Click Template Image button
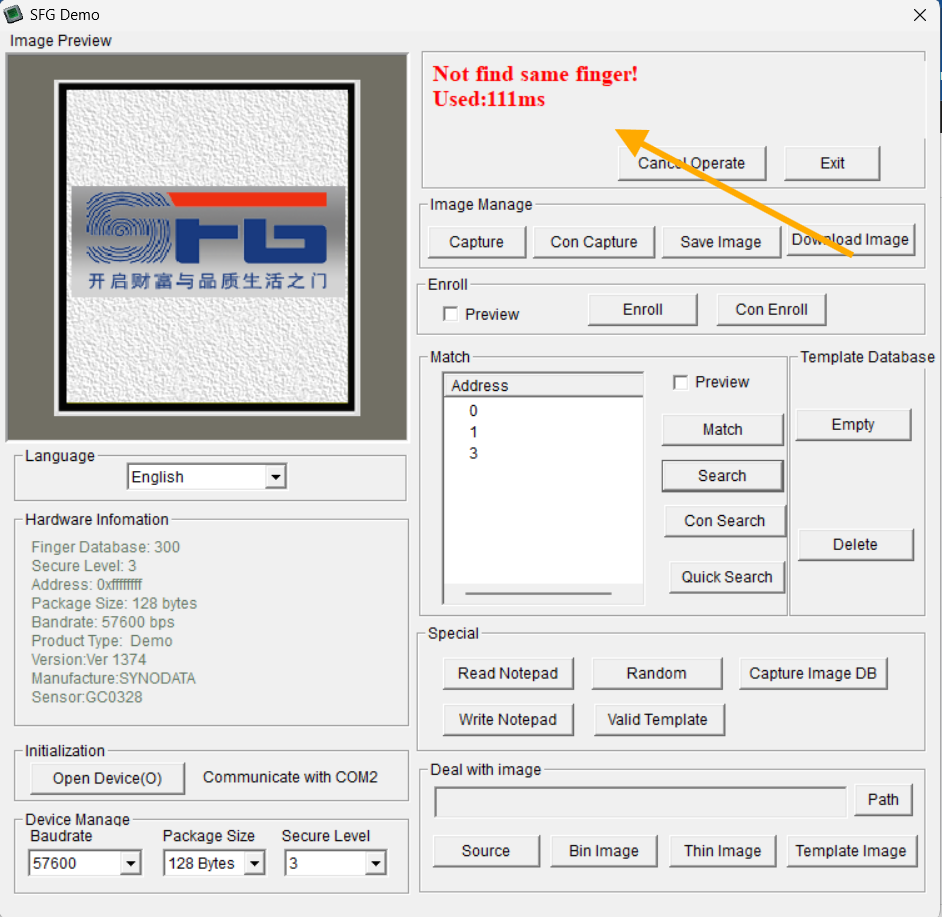The width and height of the screenshot is (942, 917). tap(851, 851)
